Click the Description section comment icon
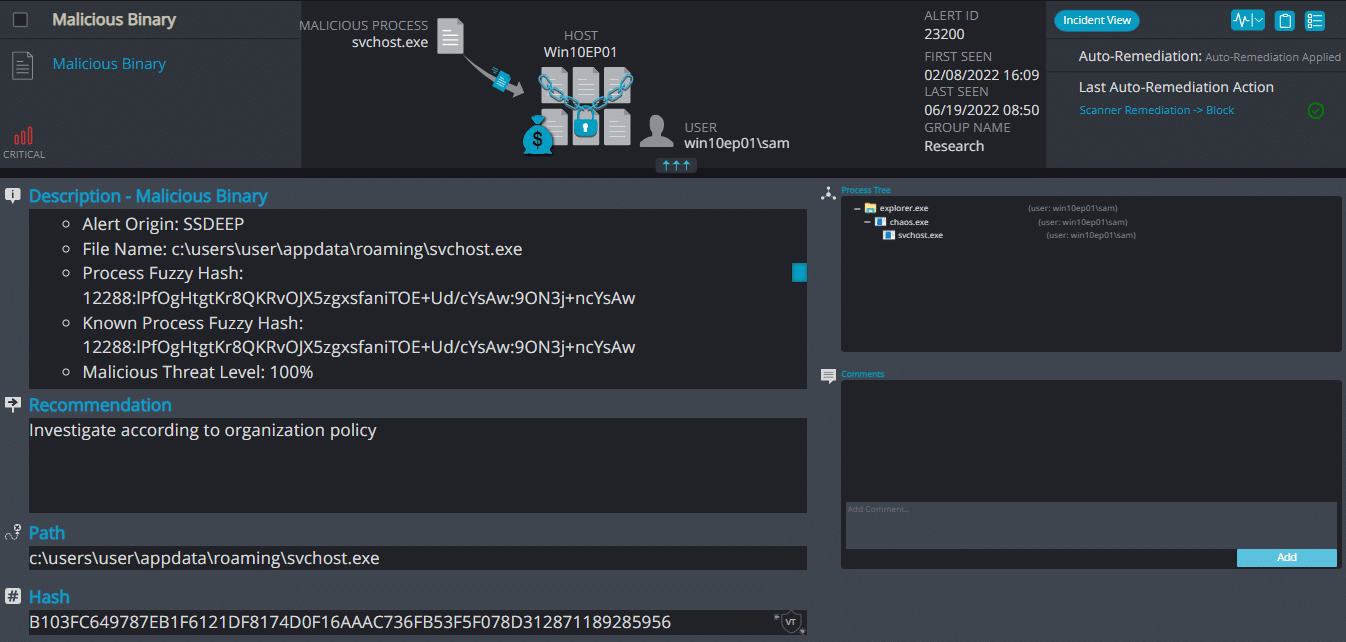 tap(13, 196)
